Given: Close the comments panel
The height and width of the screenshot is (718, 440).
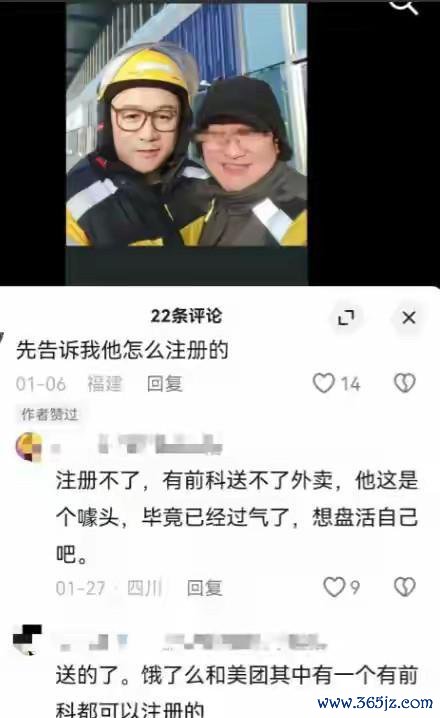Looking at the screenshot, I should [409, 317].
